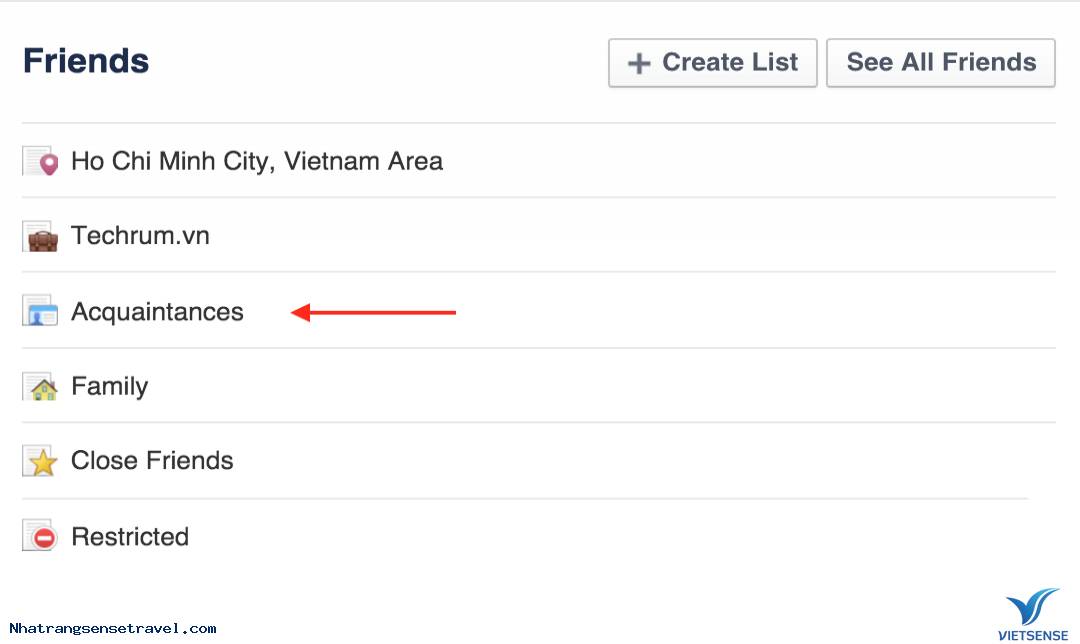Open the Create List dialog
The width and height of the screenshot is (1080, 644).
point(712,62)
